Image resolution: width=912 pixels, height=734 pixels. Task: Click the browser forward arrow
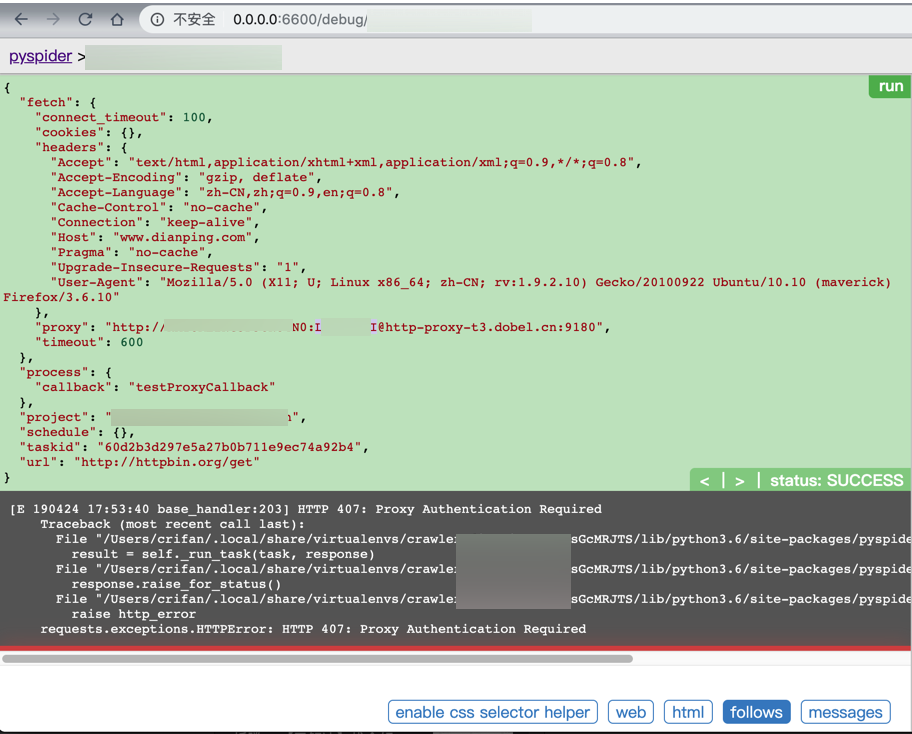(53, 19)
